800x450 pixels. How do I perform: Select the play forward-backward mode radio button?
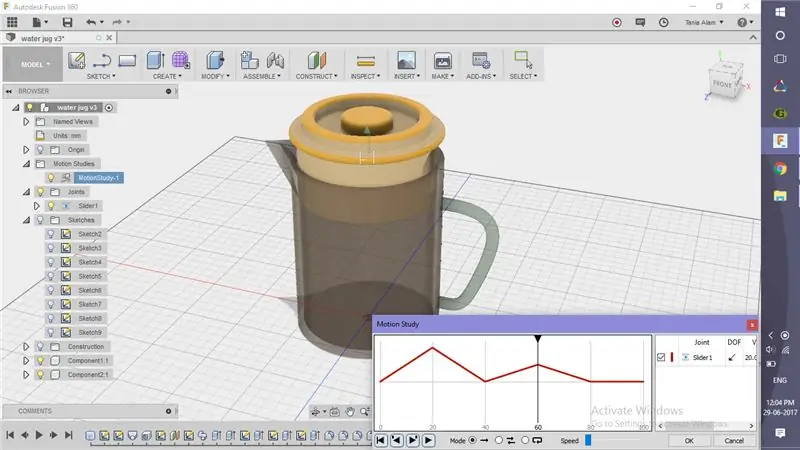click(x=498, y=440)
